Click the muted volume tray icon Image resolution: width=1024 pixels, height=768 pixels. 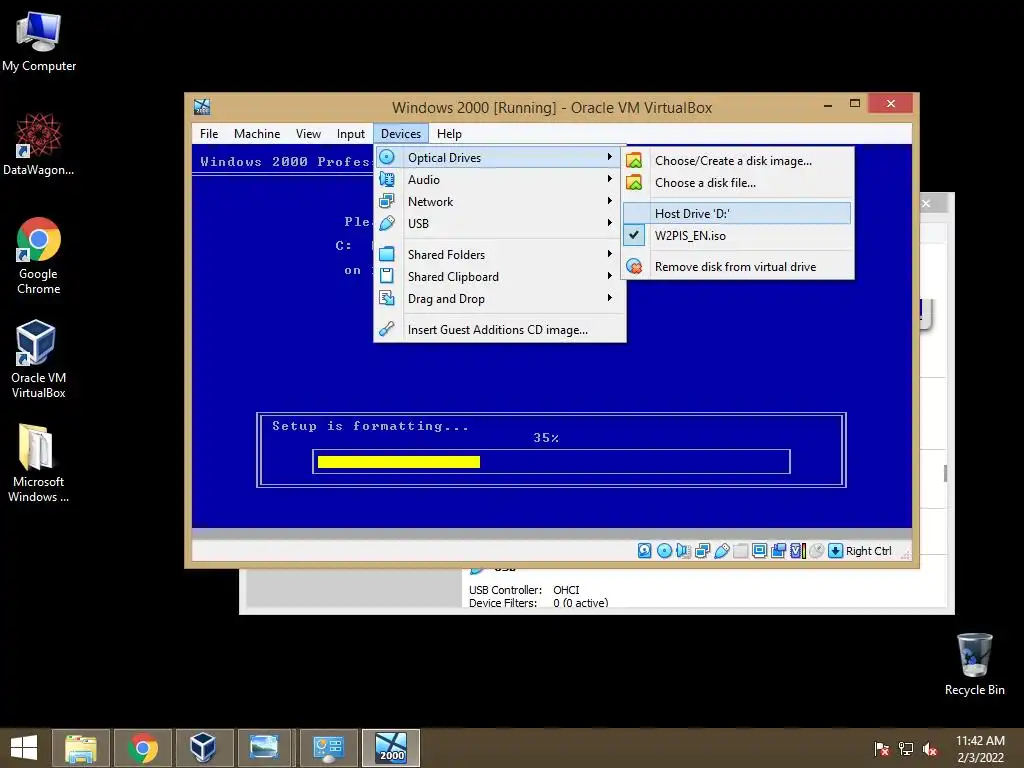point(929,748)
